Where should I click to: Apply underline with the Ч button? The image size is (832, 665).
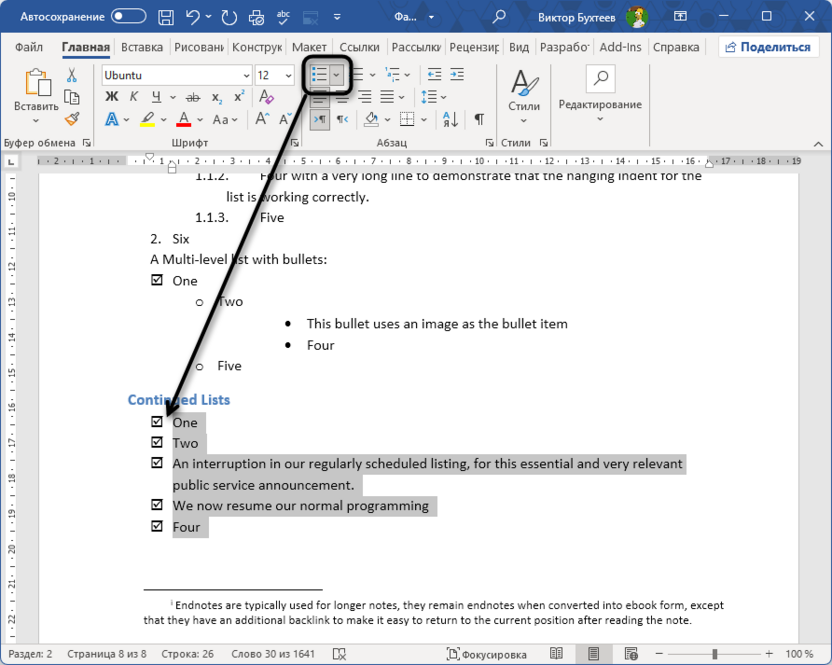pyautogui.click(x=156, y=97)
